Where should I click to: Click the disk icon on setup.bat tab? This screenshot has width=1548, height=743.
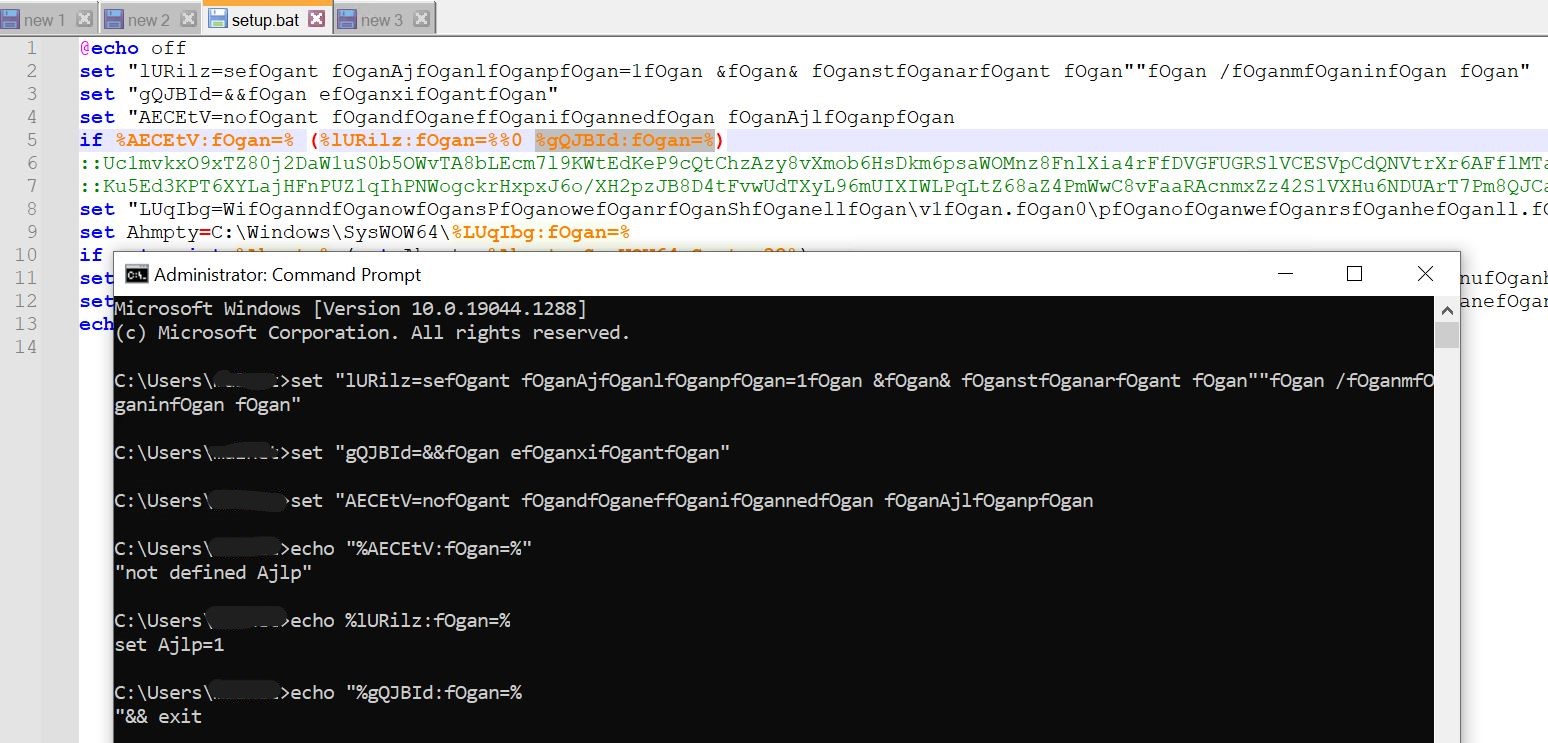[217, 18]
